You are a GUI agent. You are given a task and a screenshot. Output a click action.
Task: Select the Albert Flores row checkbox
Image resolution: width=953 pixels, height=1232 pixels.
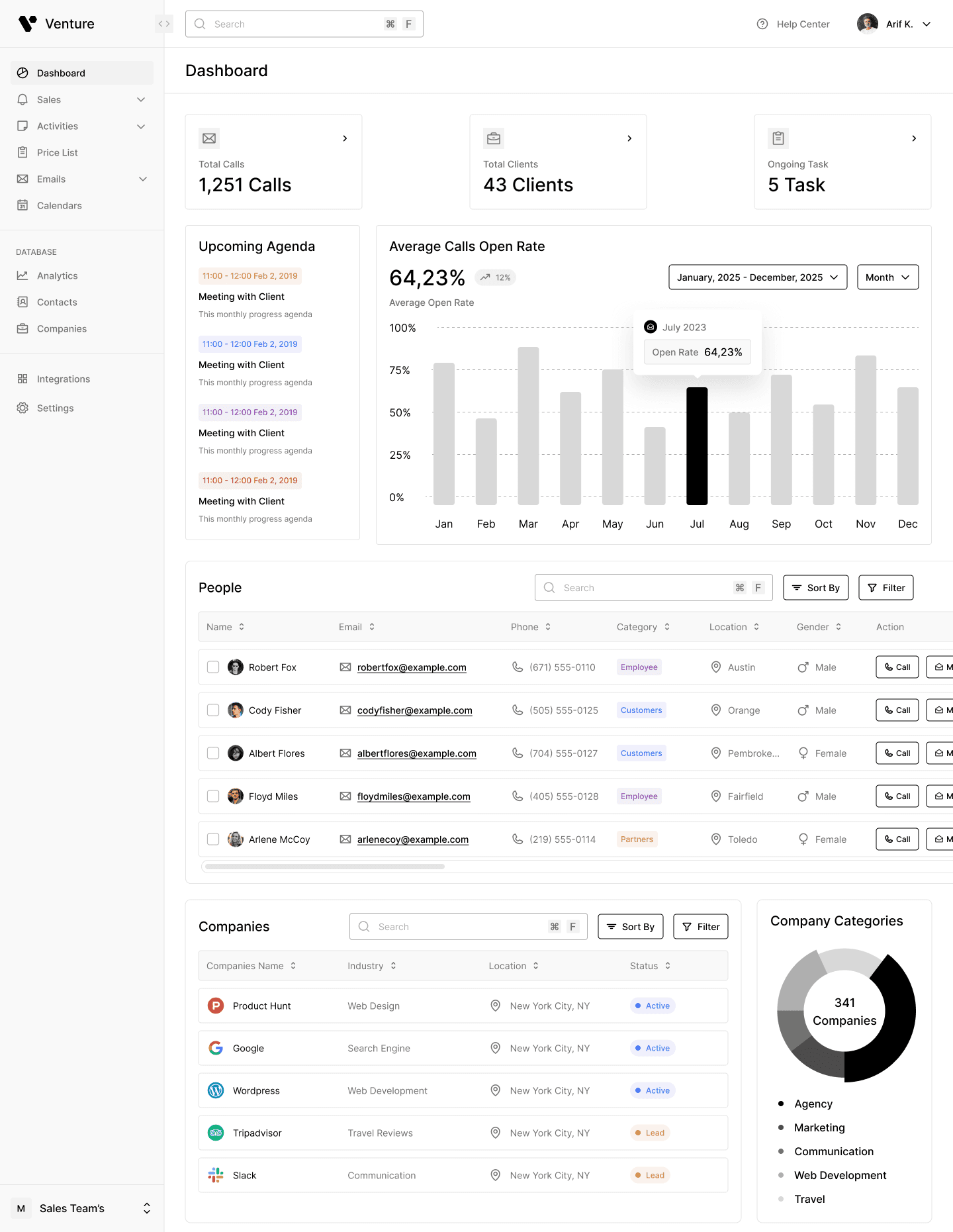point(213,753)
